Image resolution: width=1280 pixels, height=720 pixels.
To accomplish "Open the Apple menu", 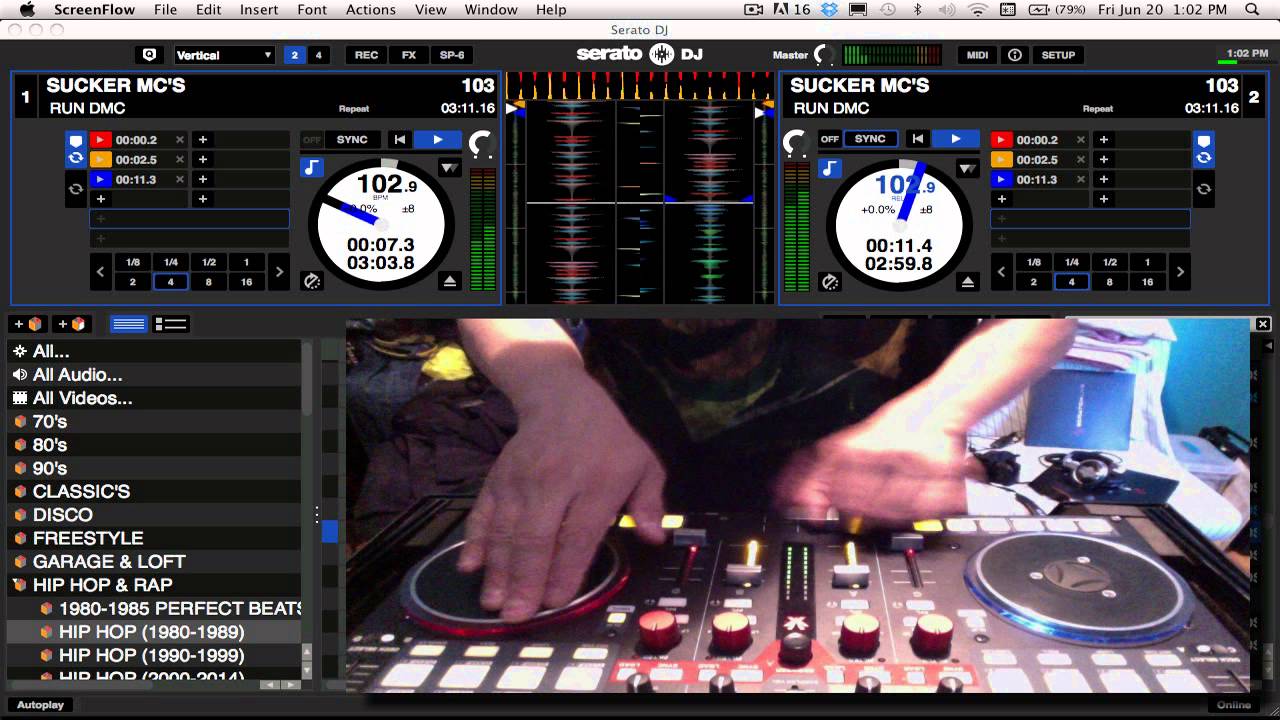I will (27, 9).
